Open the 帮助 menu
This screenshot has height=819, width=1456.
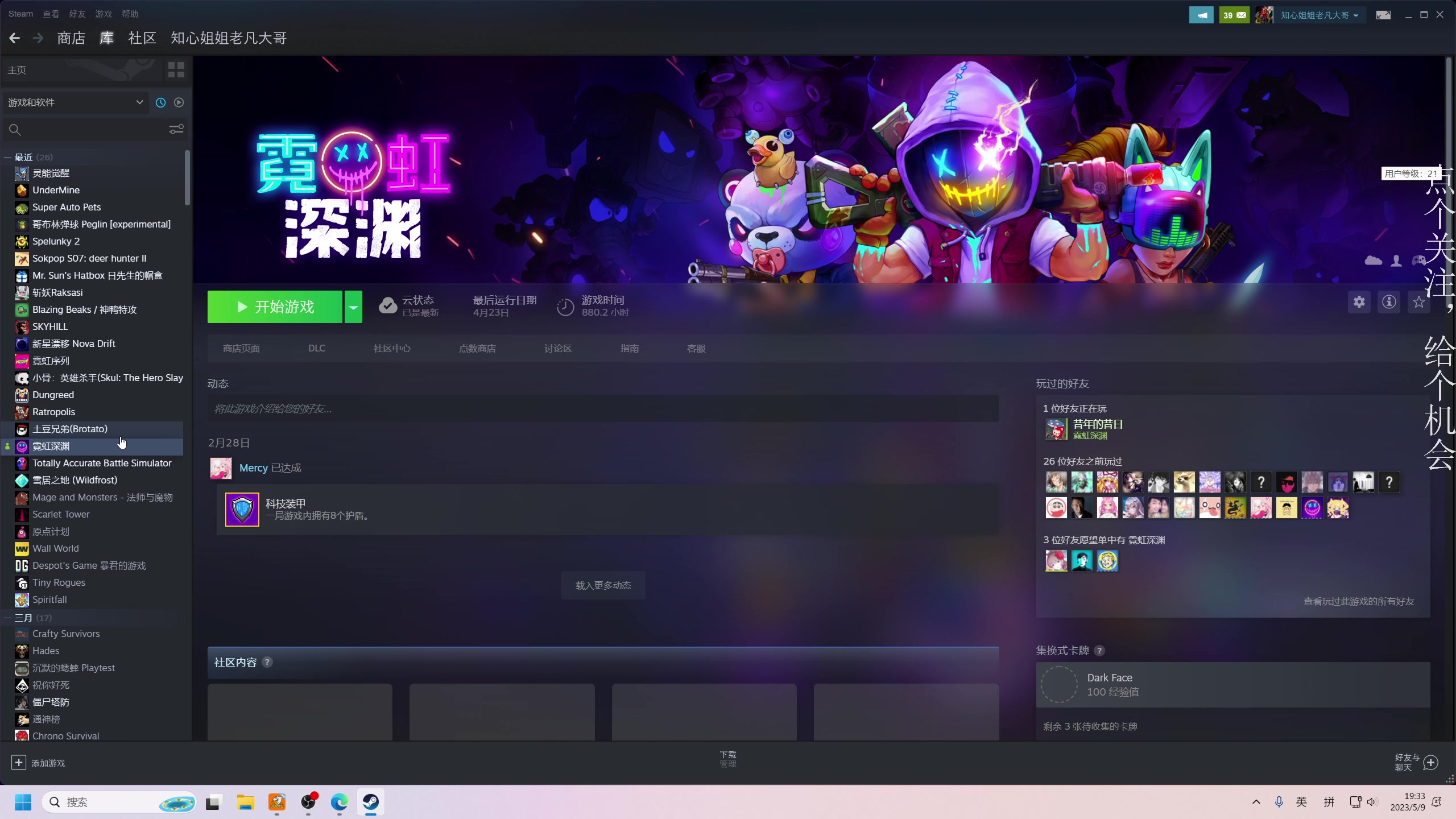[x=130, y=14]
